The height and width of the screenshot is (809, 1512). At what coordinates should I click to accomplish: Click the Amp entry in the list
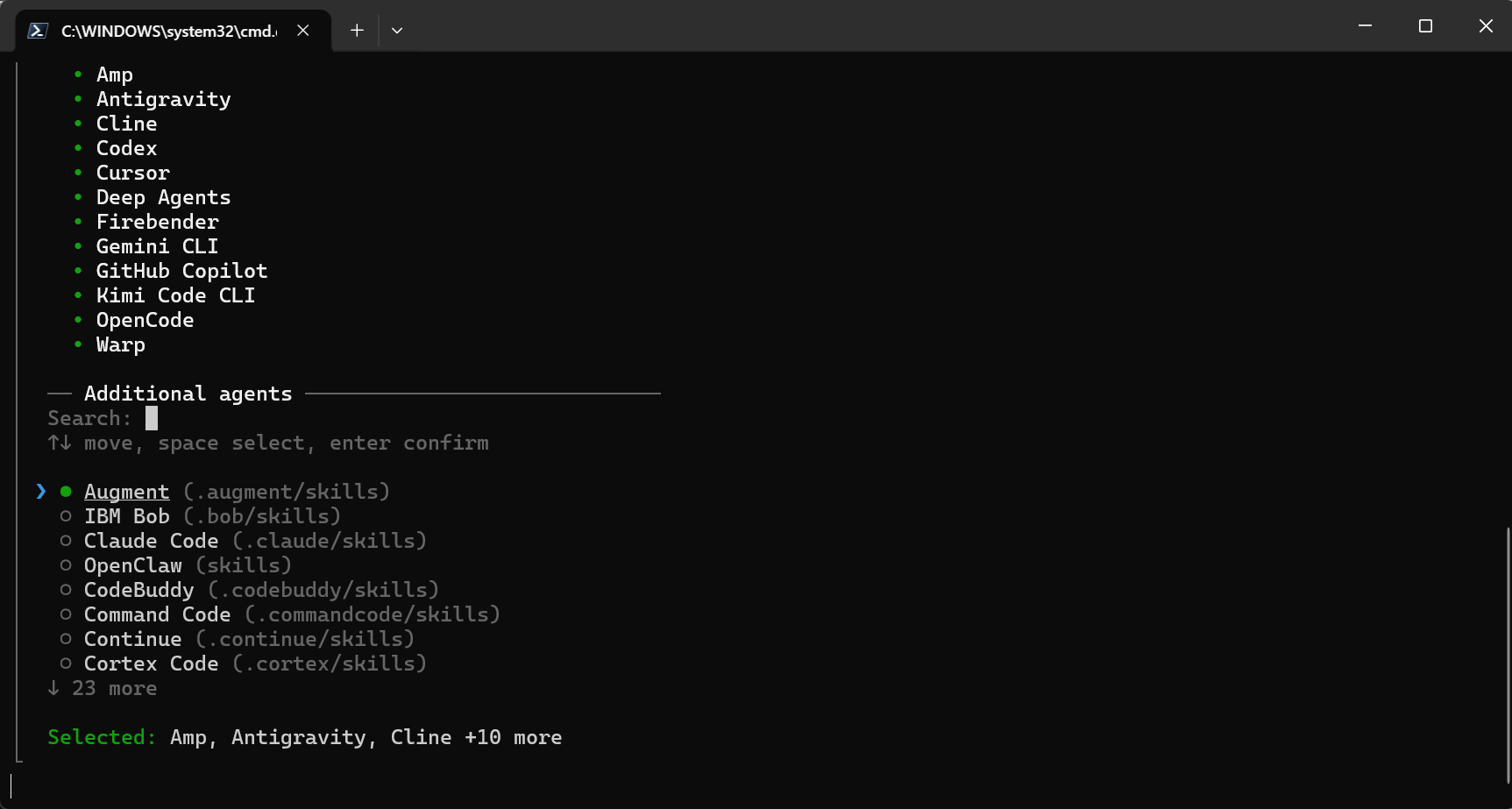click(115, 75)
